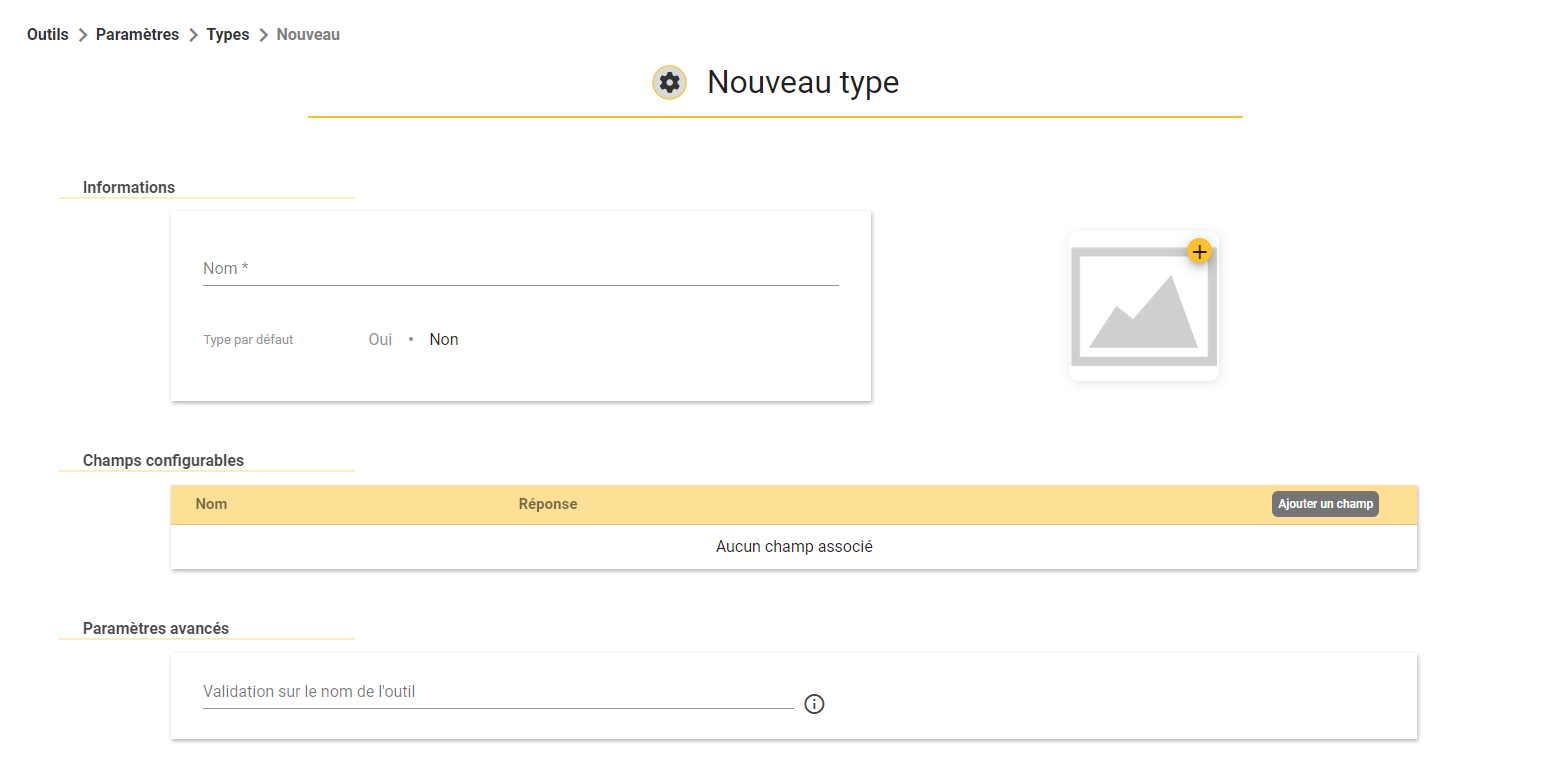Click the Ajouter un champ button
Screen dimensions: 1558x763
point(1325,504)
